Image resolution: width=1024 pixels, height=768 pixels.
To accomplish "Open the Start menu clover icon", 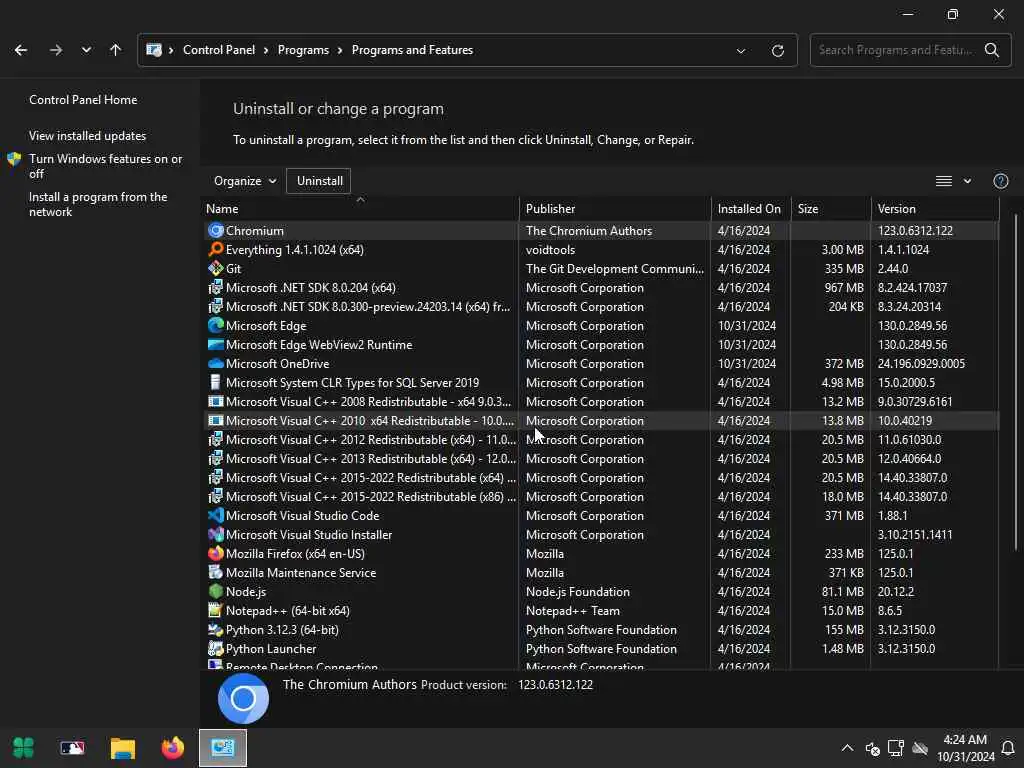I will pyautogui.click(x=24, y=748).
